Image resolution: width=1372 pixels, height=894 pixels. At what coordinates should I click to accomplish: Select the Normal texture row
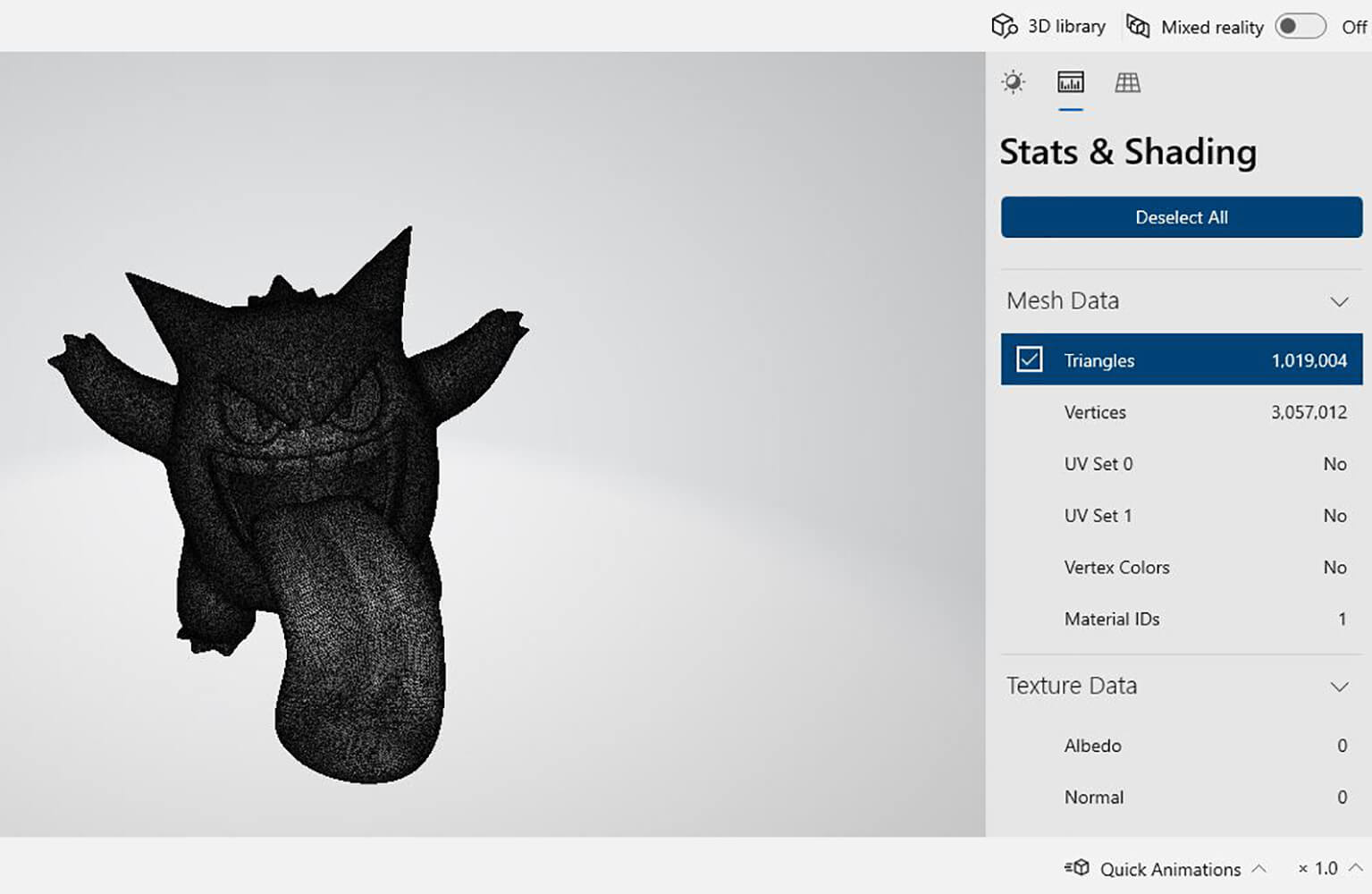pos(1181,797)
